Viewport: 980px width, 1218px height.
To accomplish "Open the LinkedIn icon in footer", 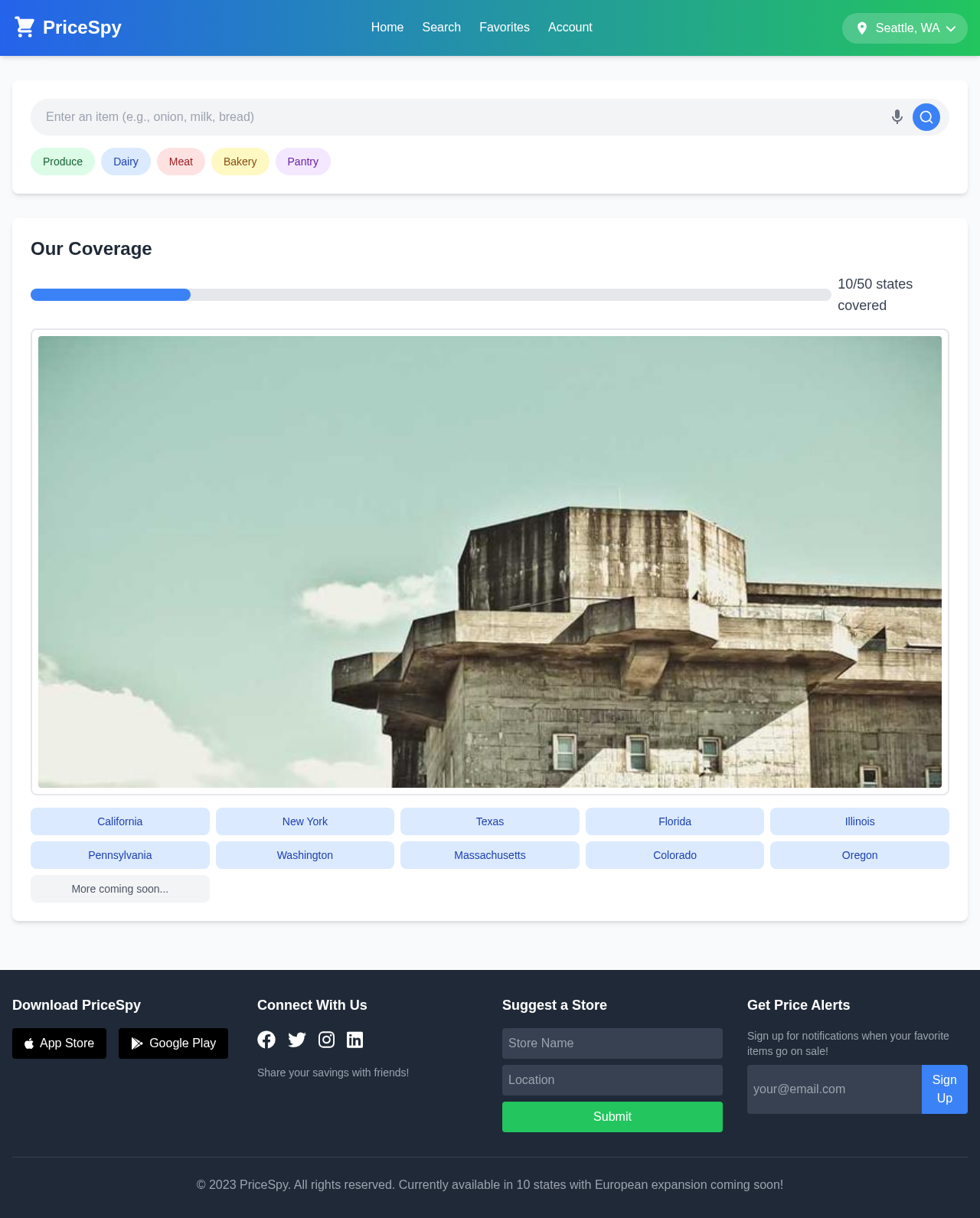I will [354, 1040].
